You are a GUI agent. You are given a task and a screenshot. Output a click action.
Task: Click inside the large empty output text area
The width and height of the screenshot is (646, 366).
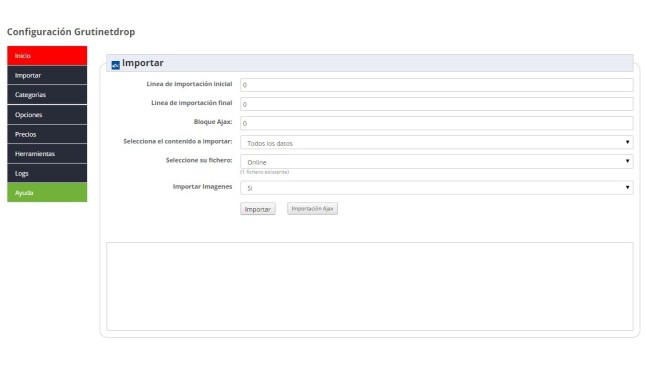[370, 286]
